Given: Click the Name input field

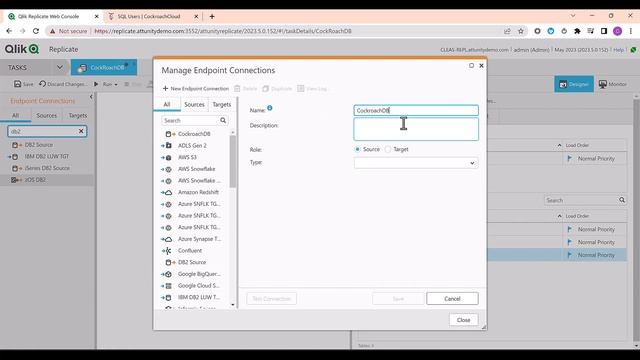Looking at the screenshot, I should pos(416,110).
